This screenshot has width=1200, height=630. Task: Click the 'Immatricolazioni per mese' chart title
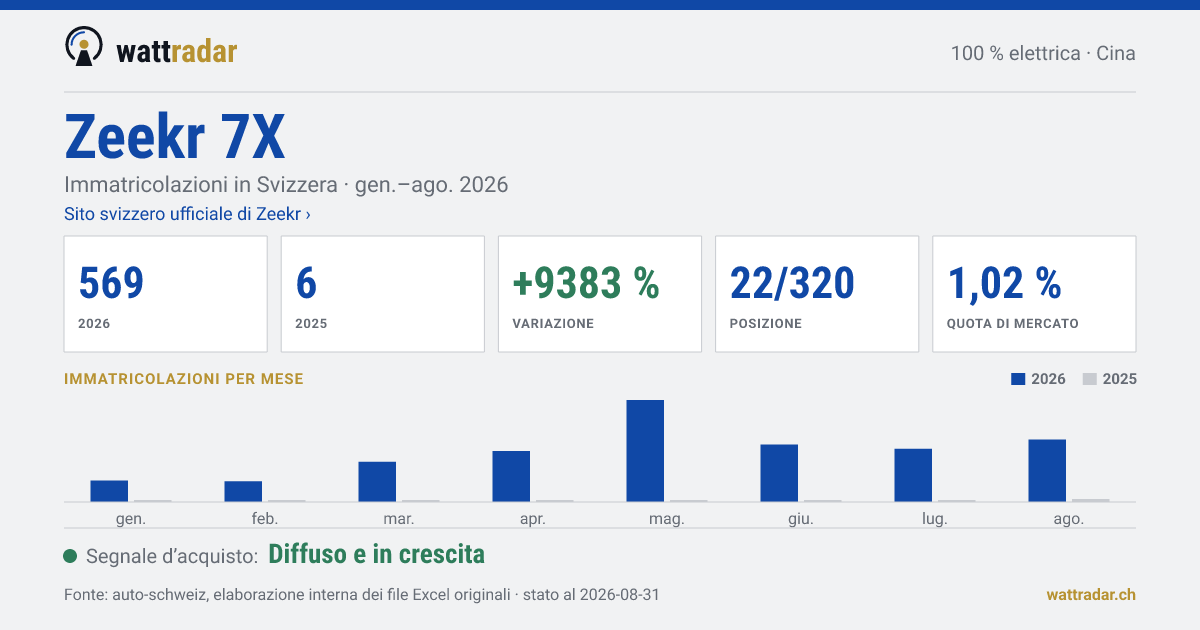pyautogui.click(x=184, y=379)
